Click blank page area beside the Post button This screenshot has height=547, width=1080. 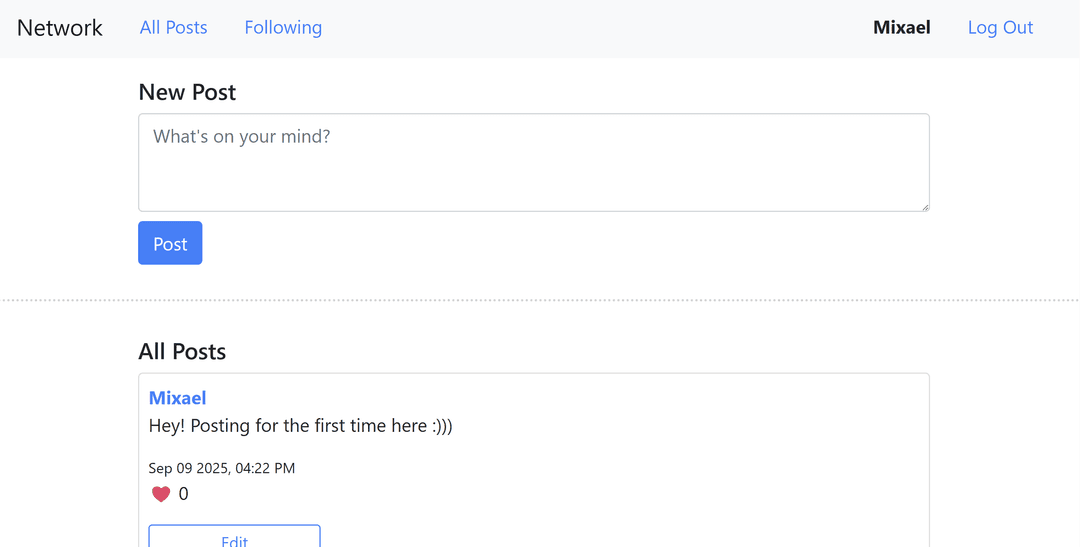tap(550, 243)
